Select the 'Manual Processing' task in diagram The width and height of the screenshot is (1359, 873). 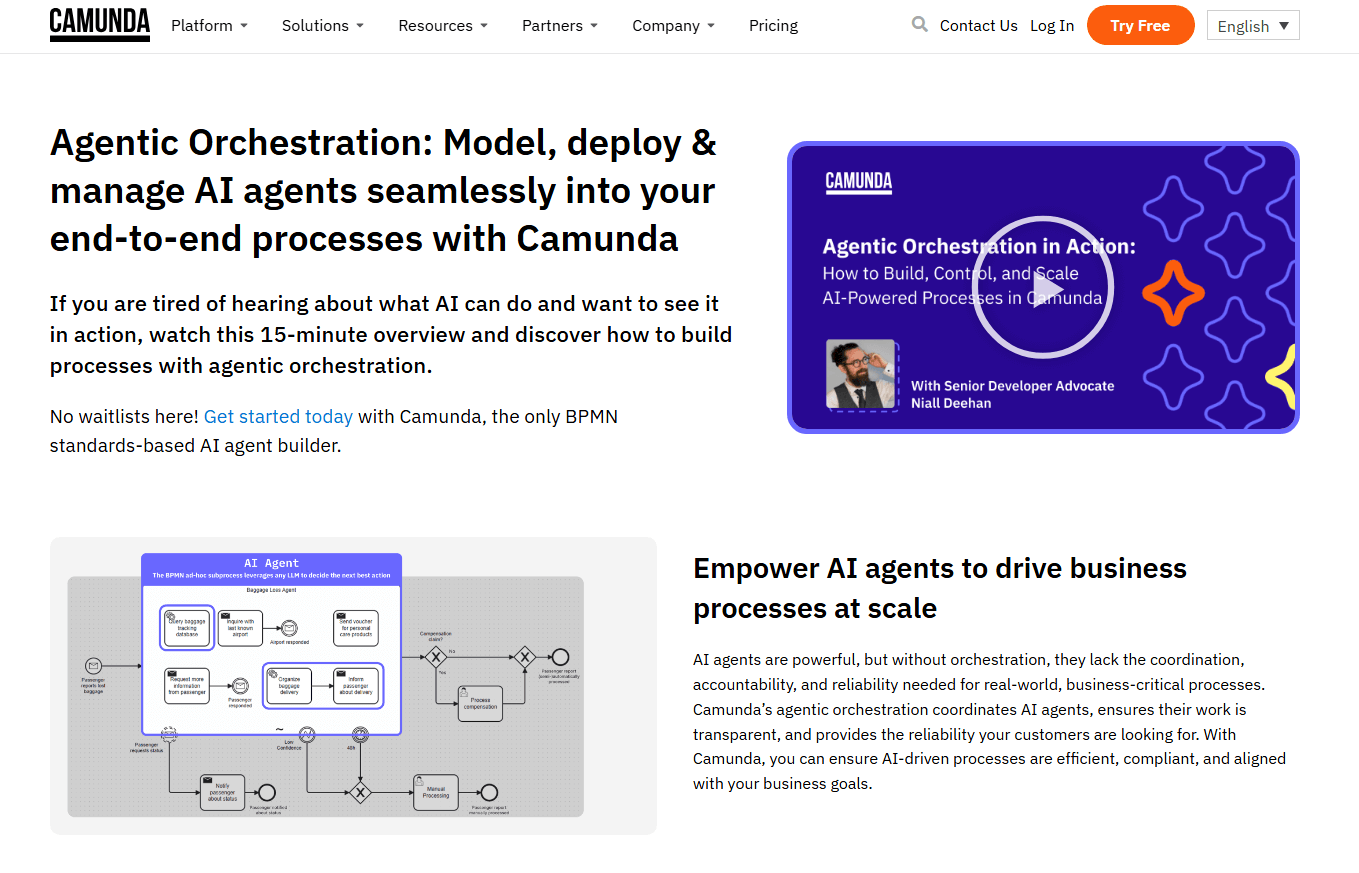(x=436, y=792)
